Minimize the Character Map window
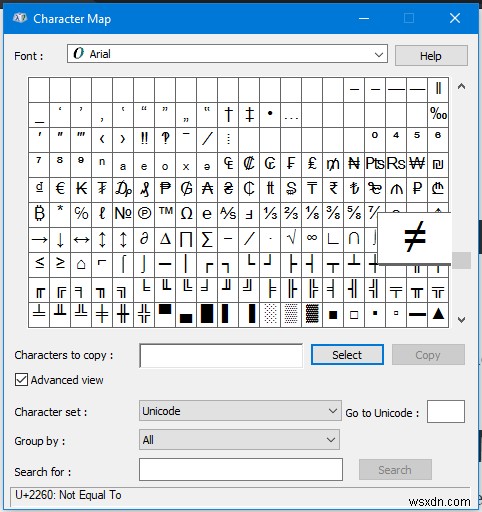The width and height of the screenshot is (482, 512). pos(364,18)
